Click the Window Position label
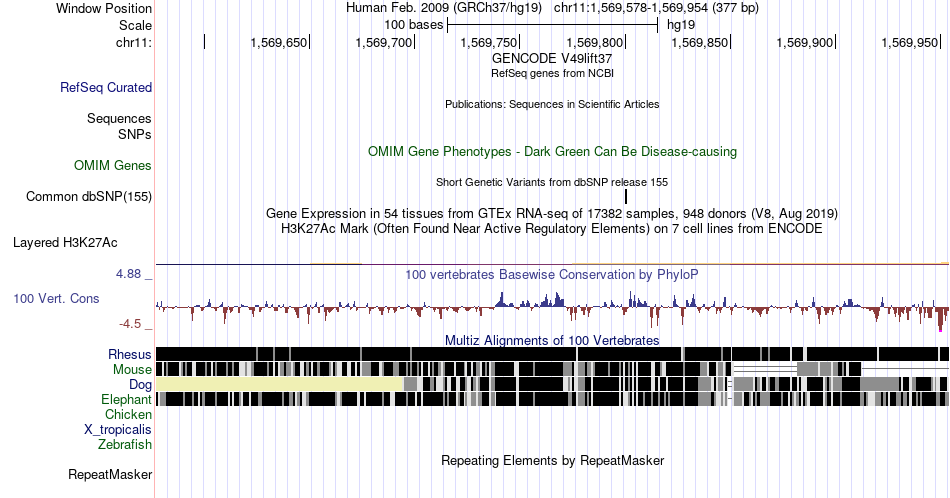950x498 pixels. click(x=104, y=8)
